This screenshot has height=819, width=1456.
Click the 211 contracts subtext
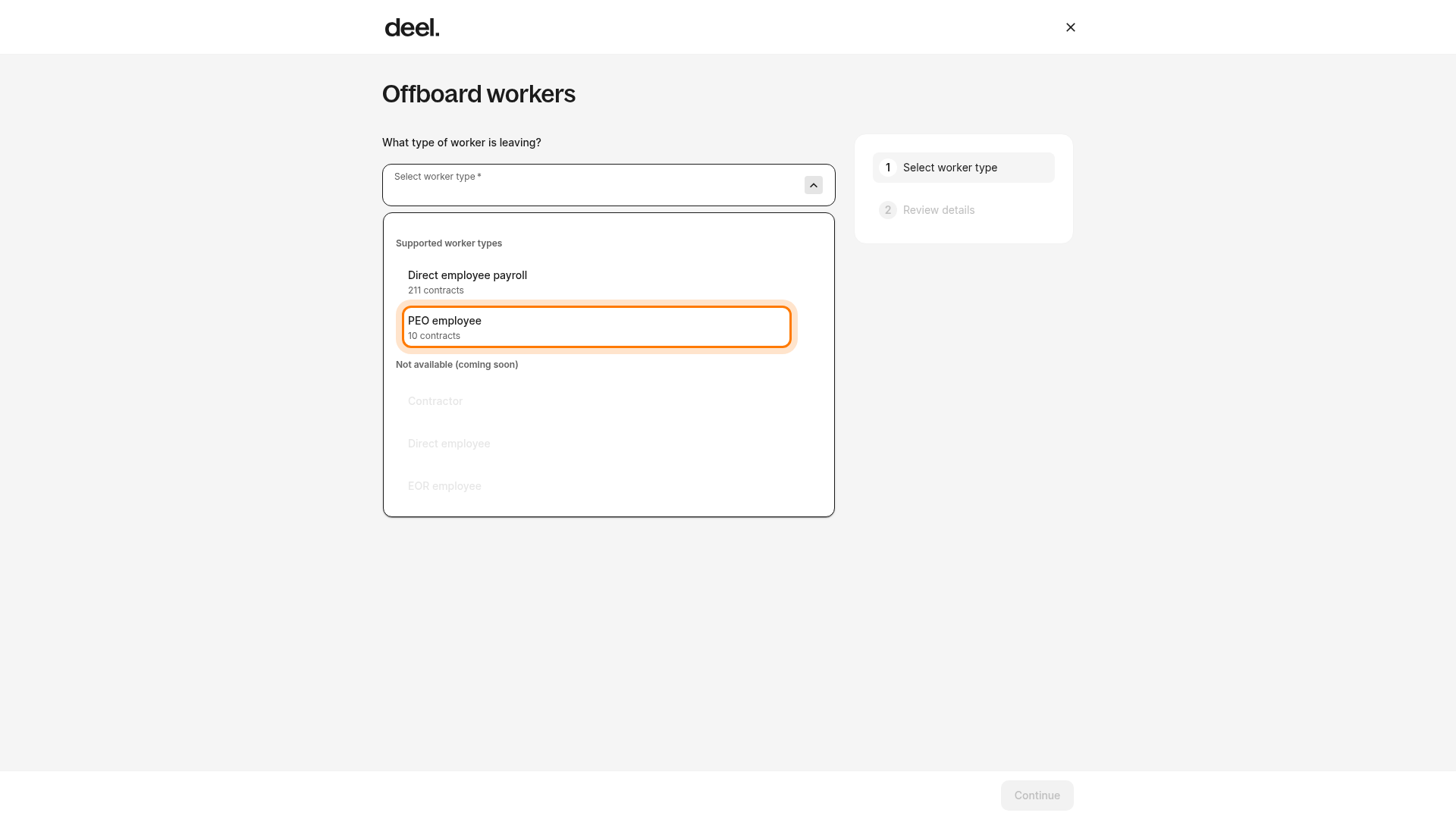(435, 290)
